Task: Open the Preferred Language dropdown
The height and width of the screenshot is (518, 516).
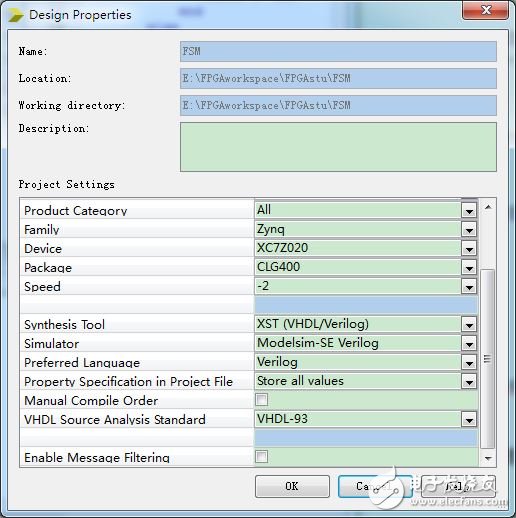Action: (x=469, y=363)
